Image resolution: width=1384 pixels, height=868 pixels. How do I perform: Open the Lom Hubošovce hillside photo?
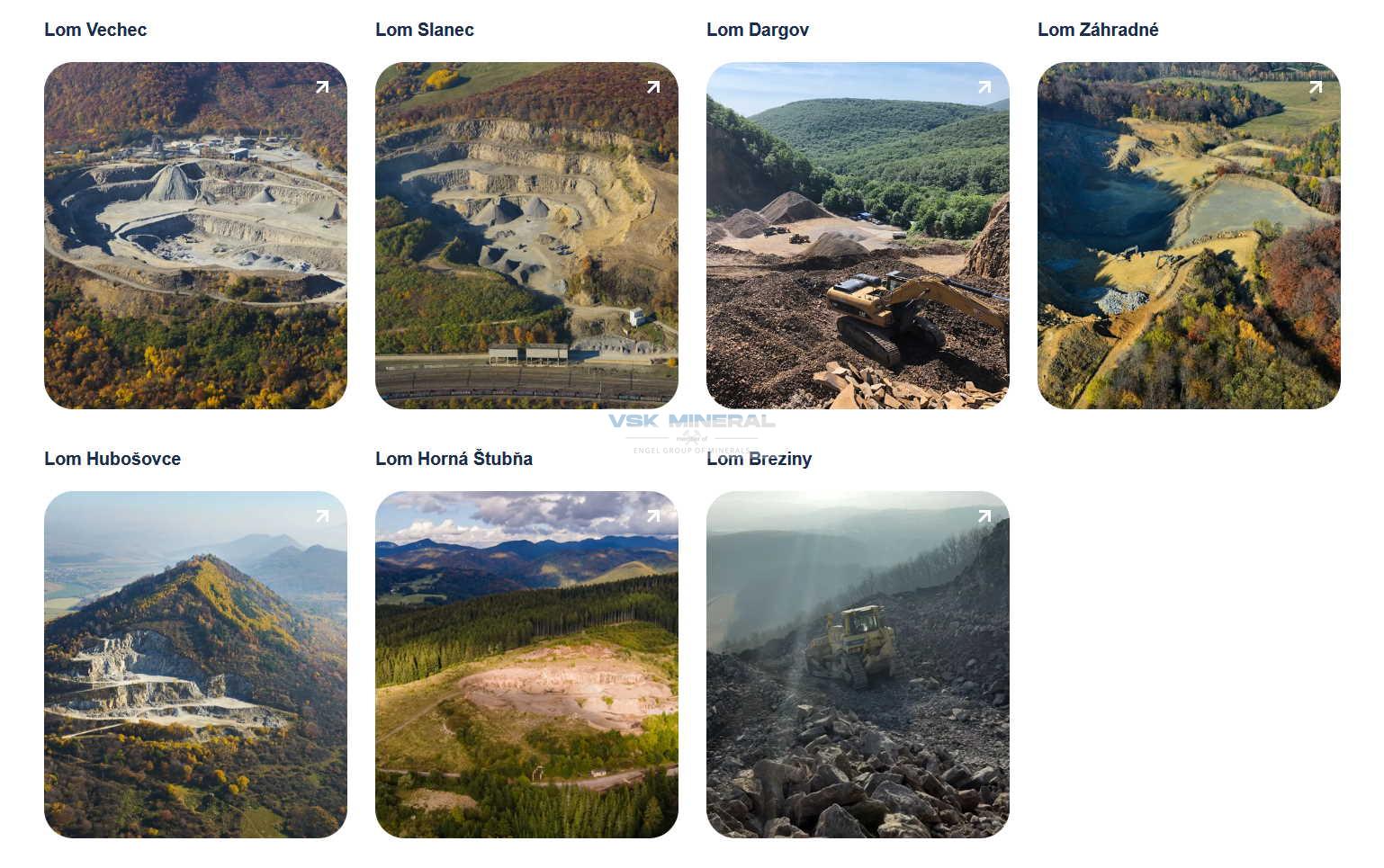(195, 665)
